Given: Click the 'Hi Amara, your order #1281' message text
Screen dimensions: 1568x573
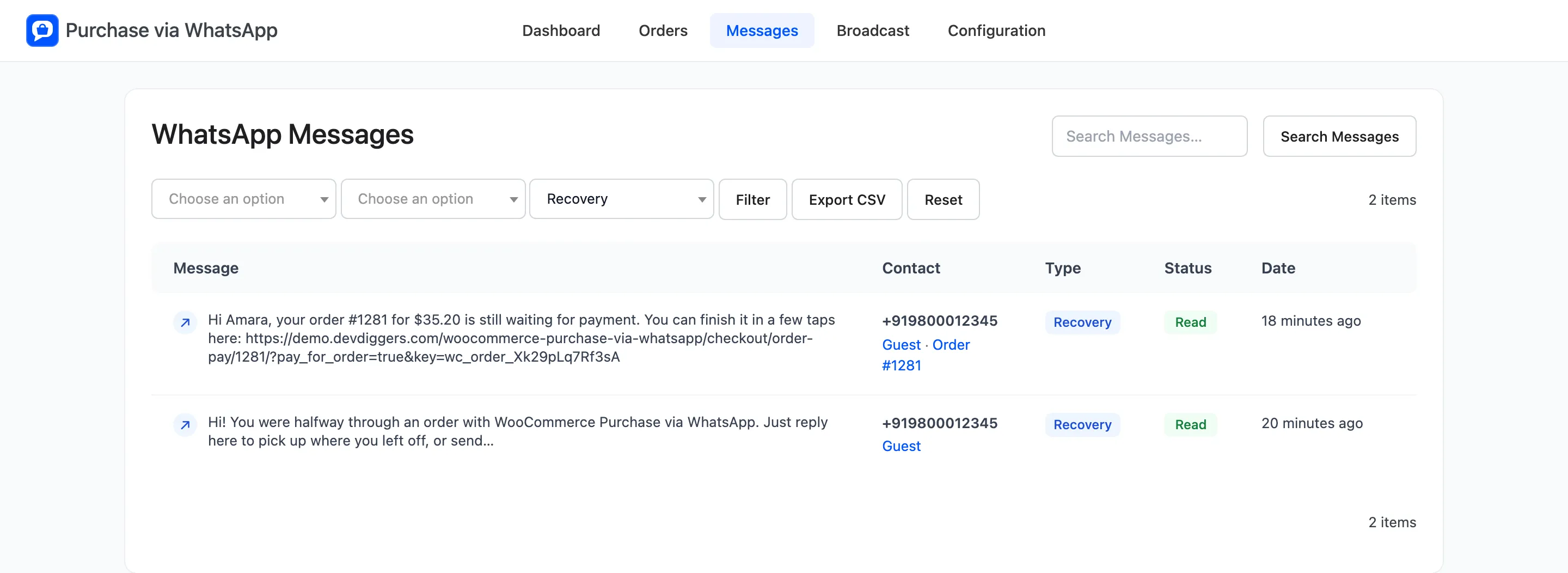Looking at the screenshot, I should click(521, 339).
